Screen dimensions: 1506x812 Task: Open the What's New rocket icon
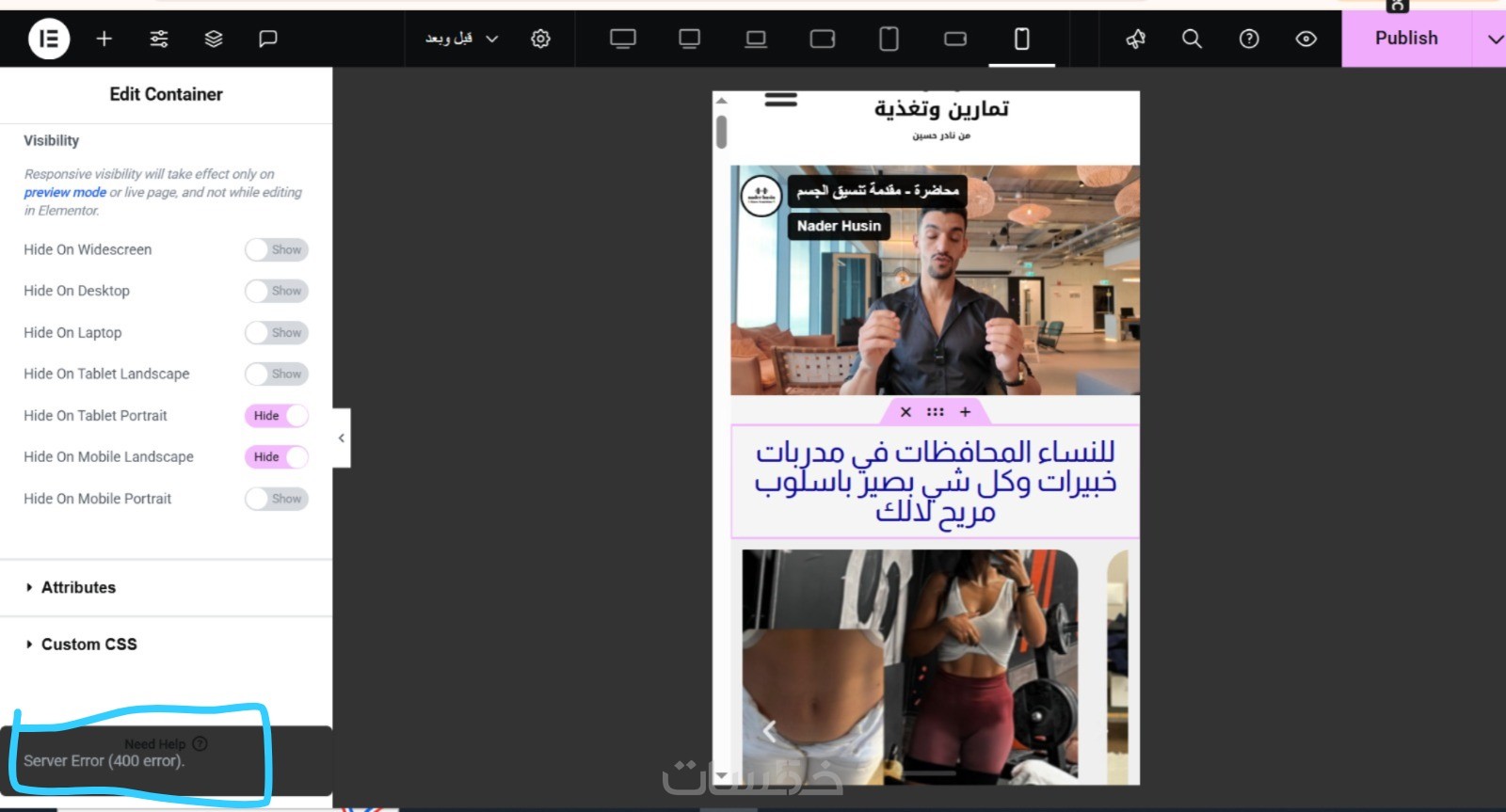1136,39
